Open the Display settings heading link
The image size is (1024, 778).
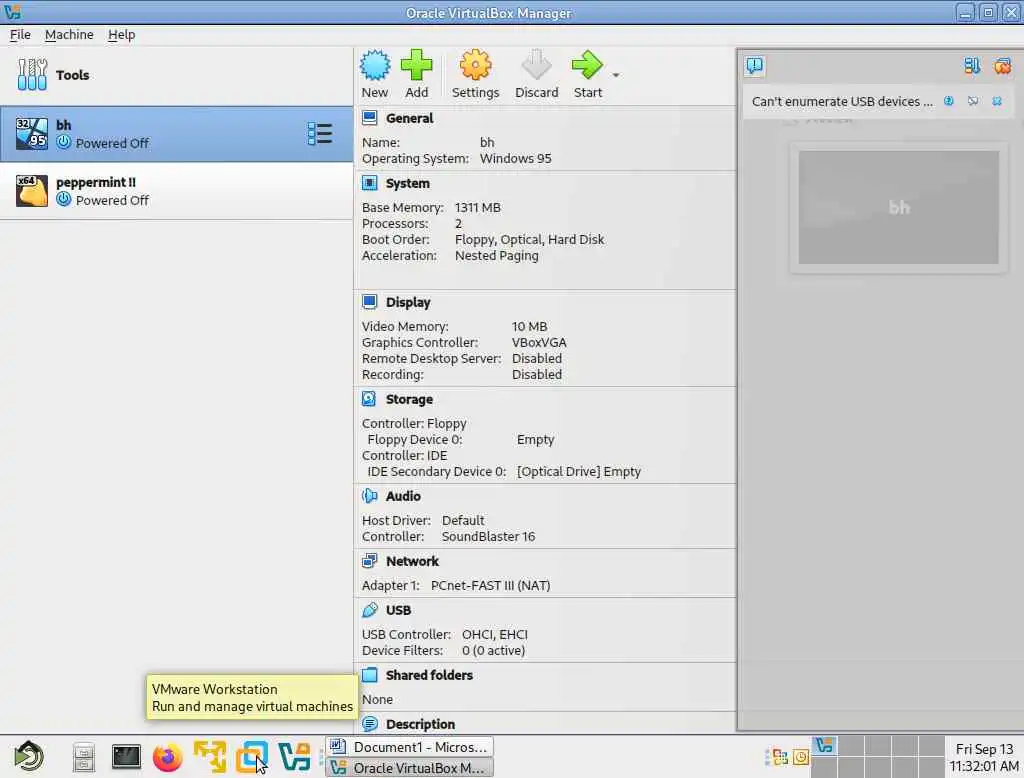(408, 302)
